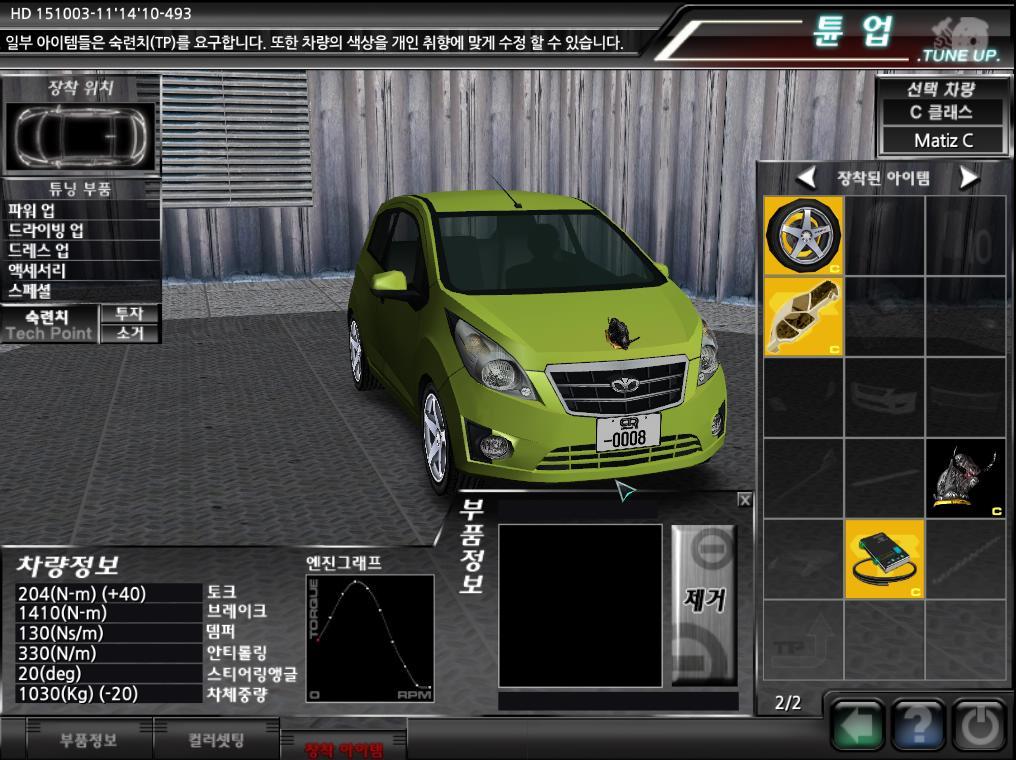1016x760 pixels.
Task: Click the black part preview box
Action: point(580,605)
